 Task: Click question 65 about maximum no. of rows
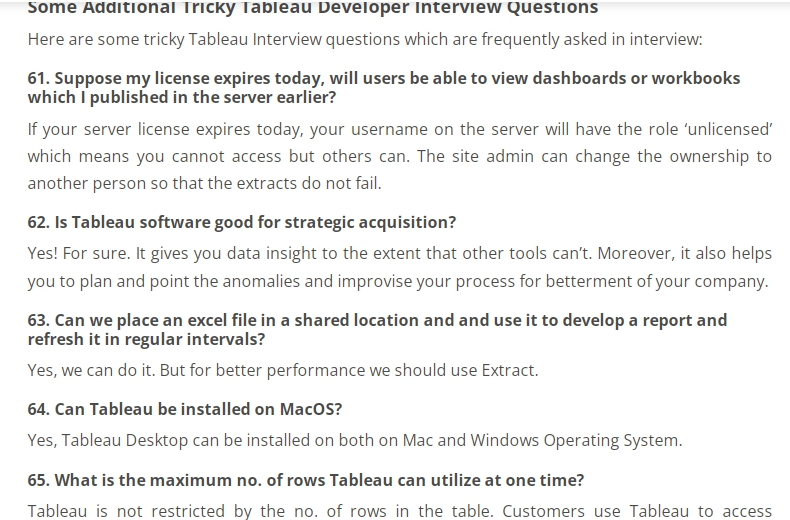click(x=306, y=480)
